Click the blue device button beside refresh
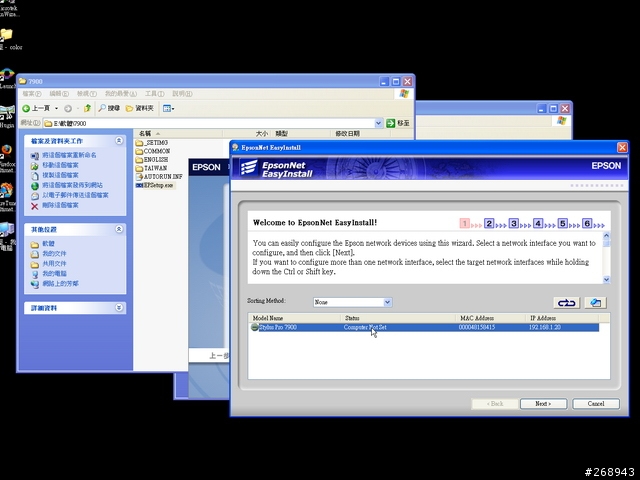The width and height of the screenshot is (640, 480). pyautogui.click(x=596, y=302)
